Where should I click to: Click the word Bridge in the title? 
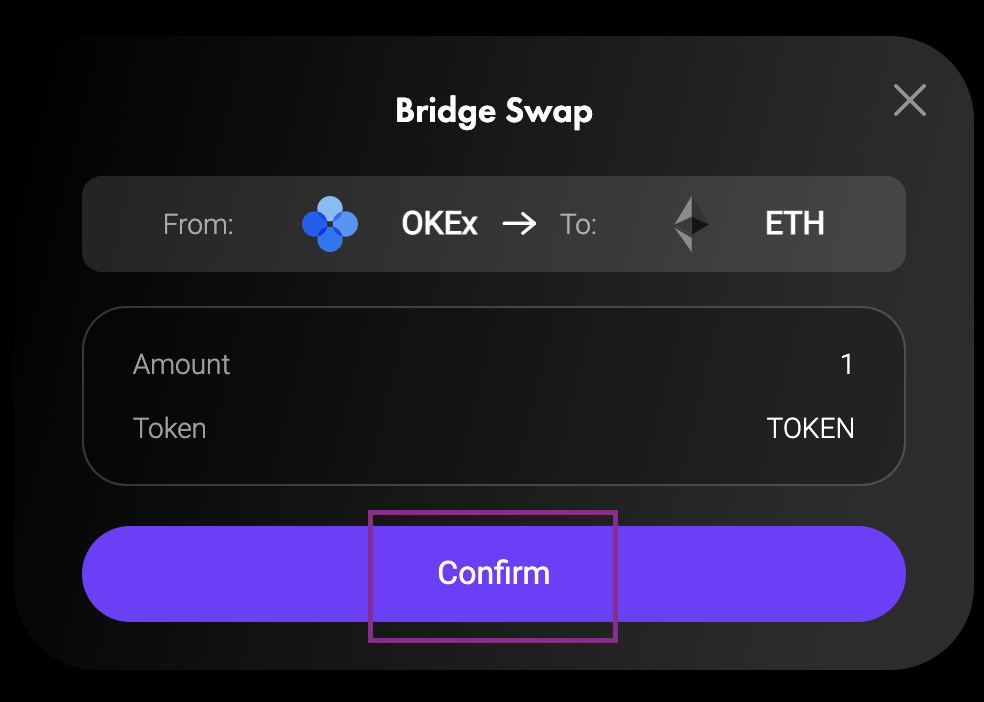(x=446, y=111)
